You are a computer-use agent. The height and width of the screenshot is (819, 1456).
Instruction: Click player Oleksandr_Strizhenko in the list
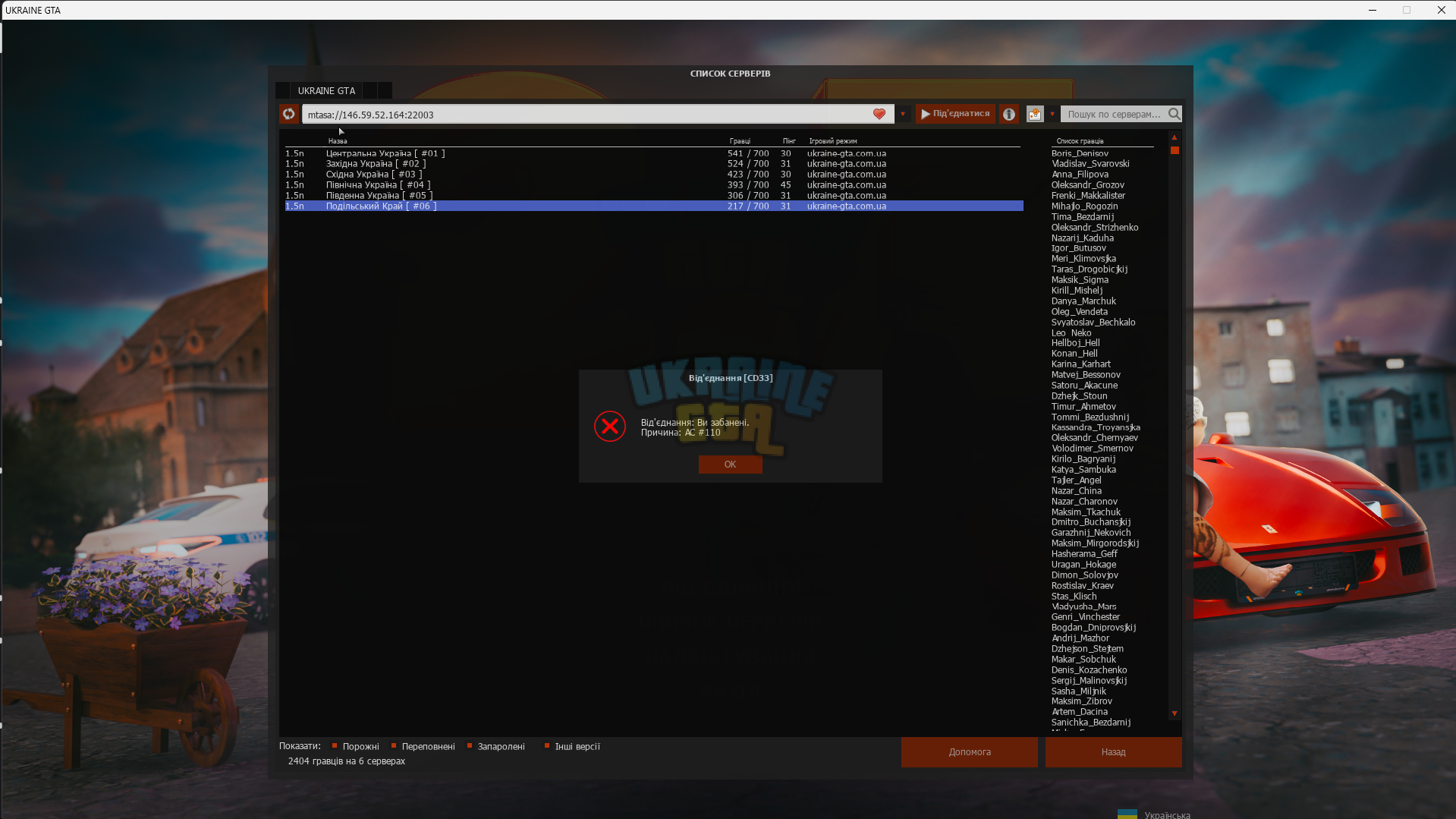click(x=1095, y=228)
